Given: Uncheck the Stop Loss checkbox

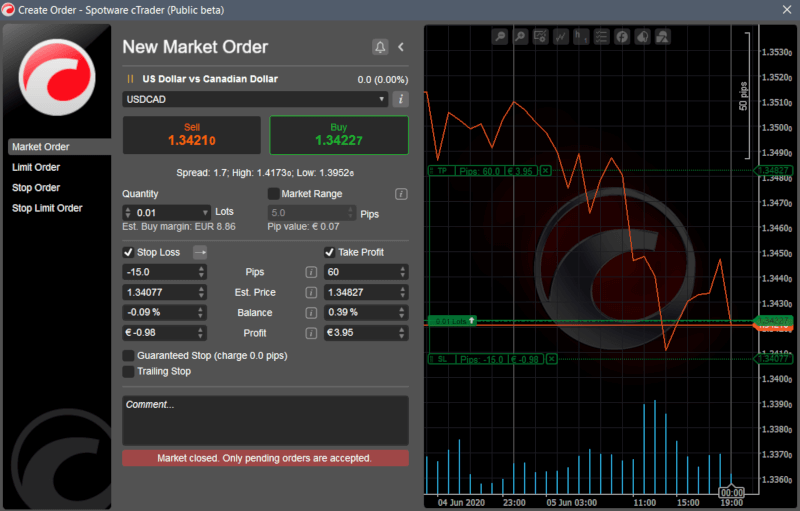Looking at the screenshot, I should pos(128,253).
